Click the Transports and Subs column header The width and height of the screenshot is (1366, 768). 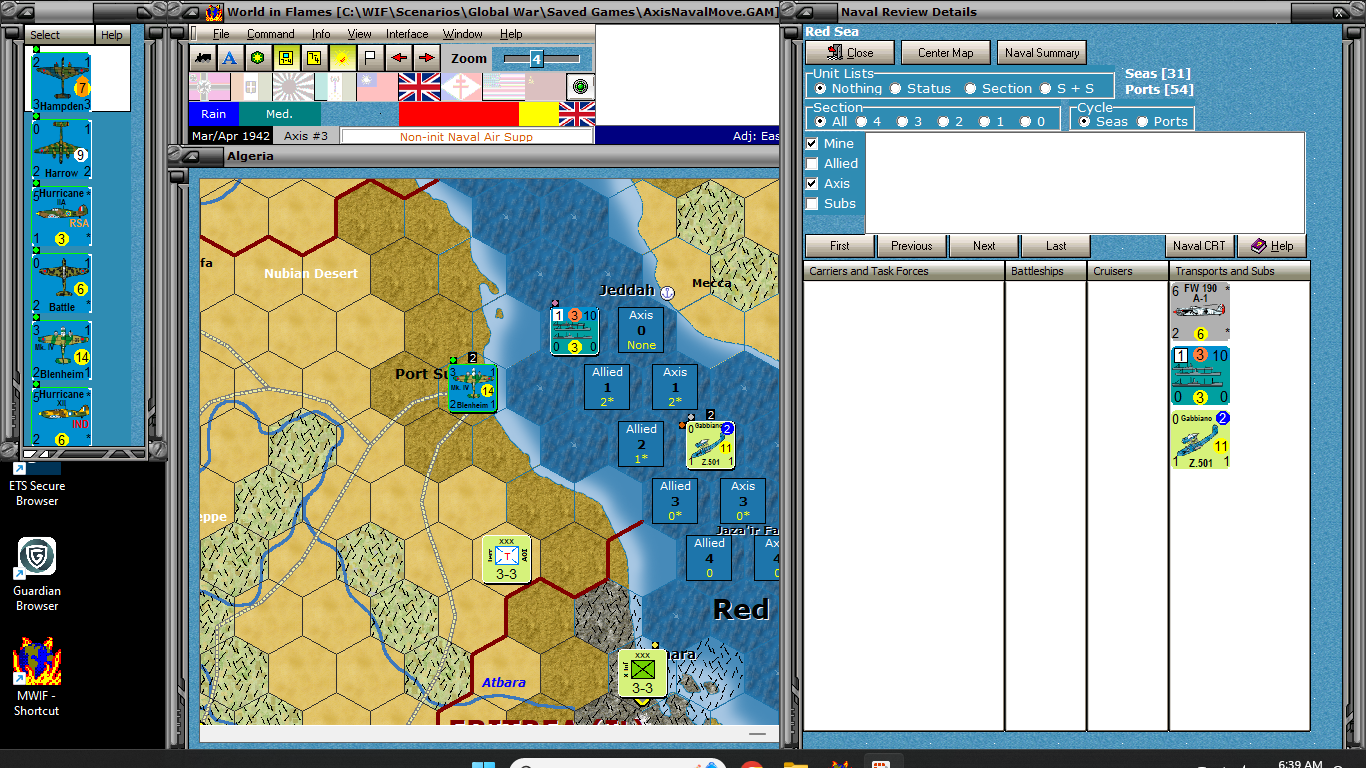1239,271
